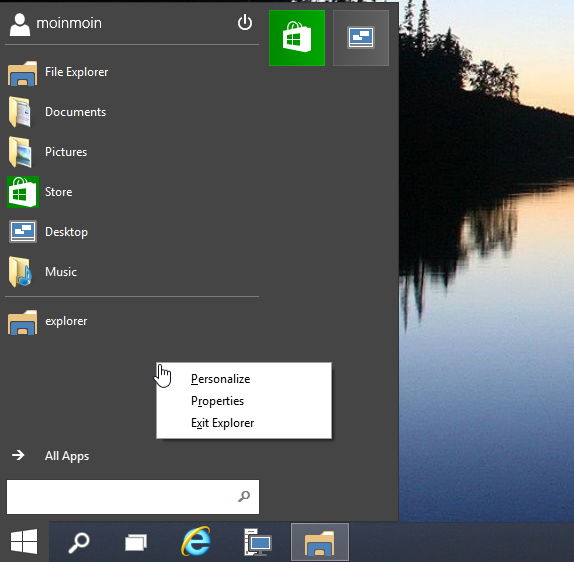Image resolution: width=574 pixels, height=562 pixels.
Task: Open Desktop from the start menu list
Action: point(132,232)
